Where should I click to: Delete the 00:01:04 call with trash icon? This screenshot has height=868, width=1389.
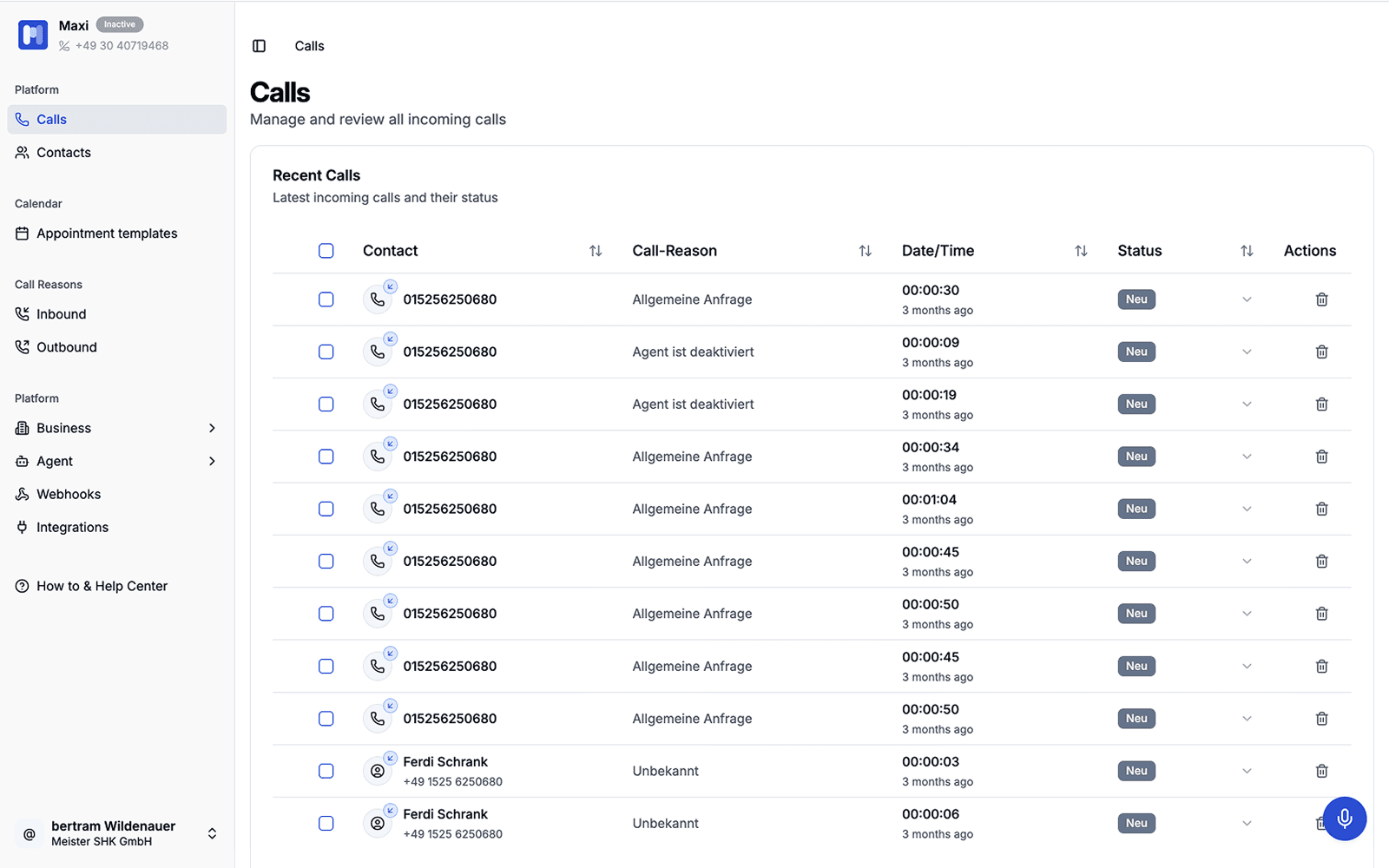1321,509
